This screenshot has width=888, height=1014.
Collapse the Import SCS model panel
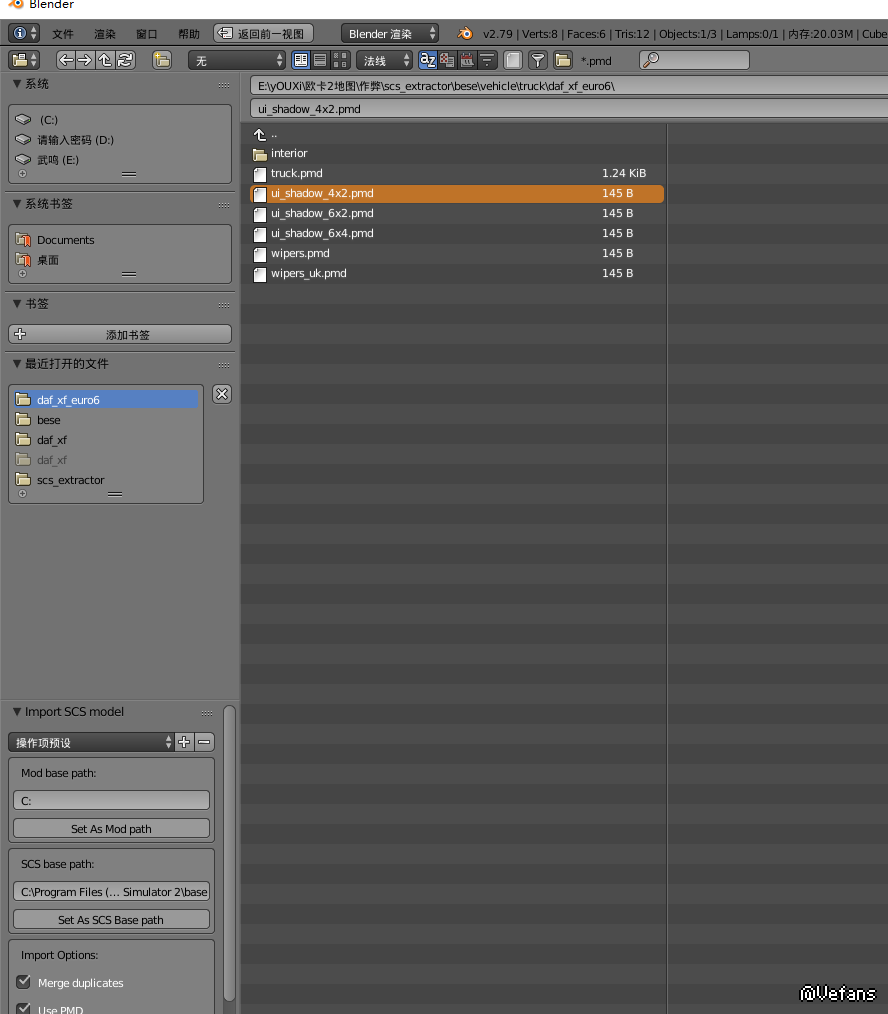click(x=17, y=712)
